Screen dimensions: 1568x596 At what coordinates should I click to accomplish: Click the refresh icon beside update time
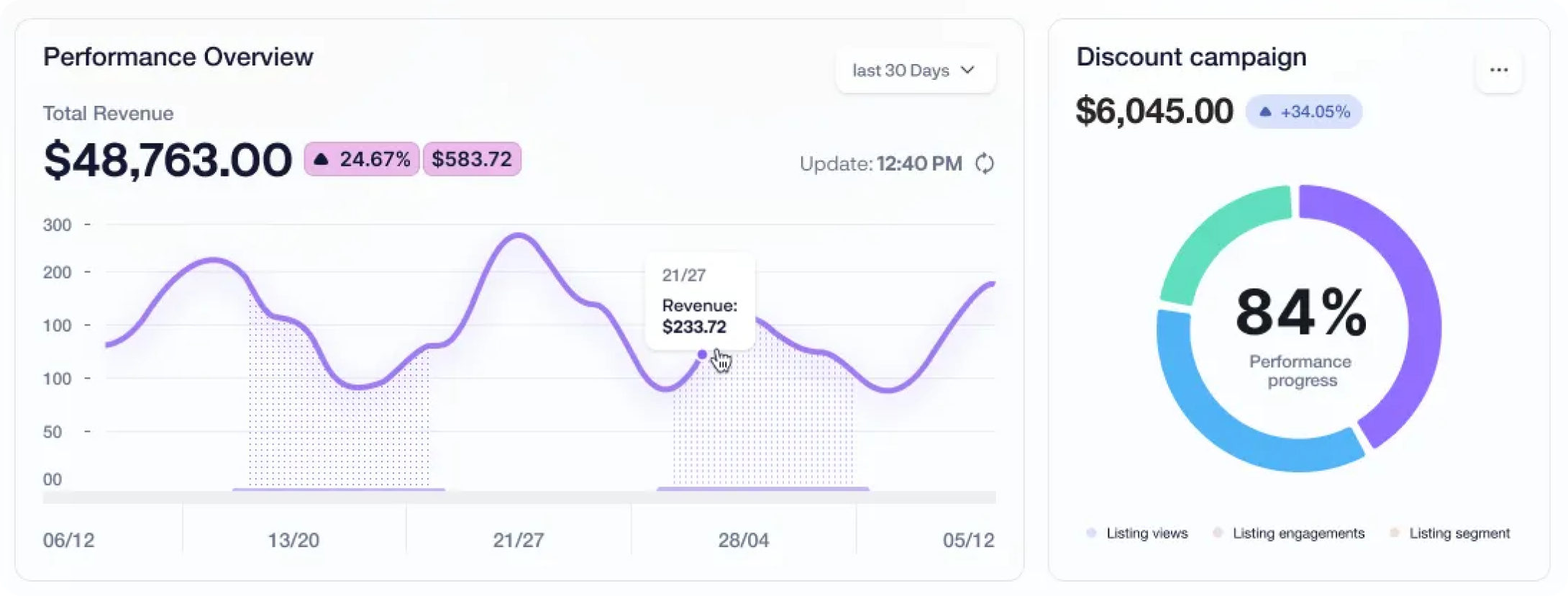point(985,164)
